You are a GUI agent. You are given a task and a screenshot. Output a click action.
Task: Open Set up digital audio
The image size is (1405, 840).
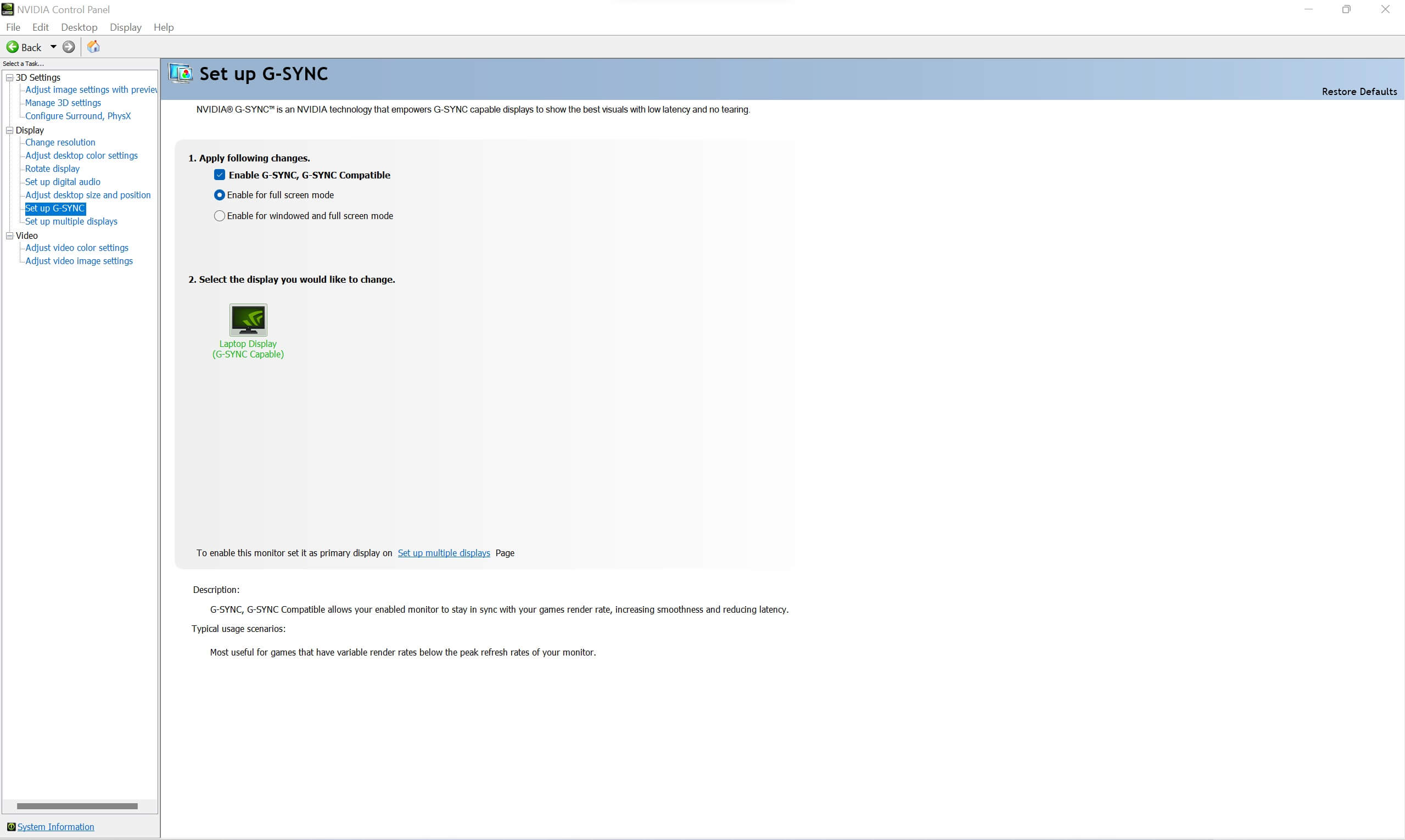tap(63, 182)
